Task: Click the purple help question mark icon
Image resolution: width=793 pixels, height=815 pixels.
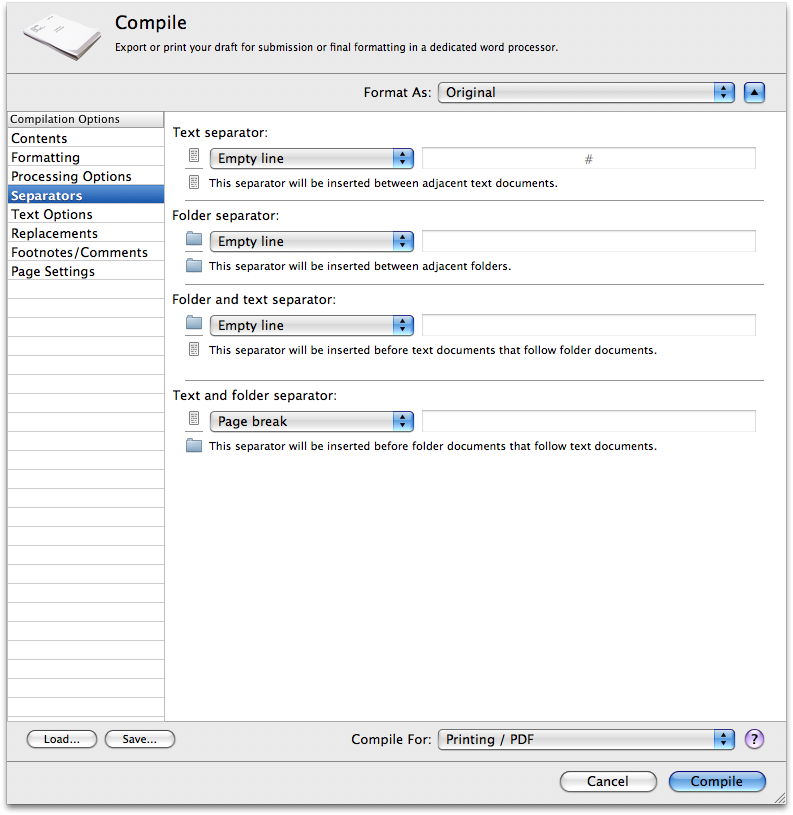Action: coord(754,739)
